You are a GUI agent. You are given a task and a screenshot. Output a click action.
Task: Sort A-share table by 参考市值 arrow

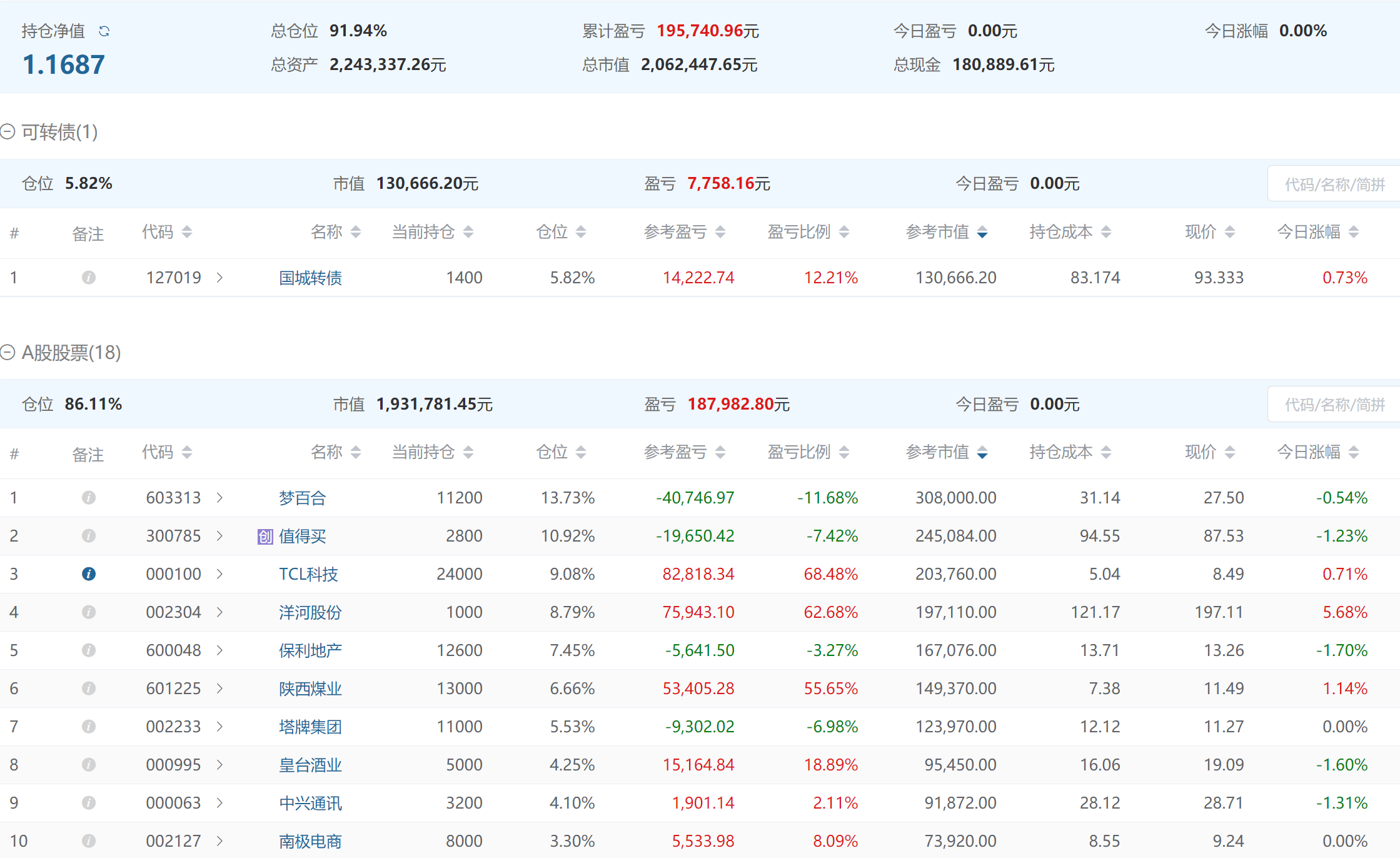982,453
